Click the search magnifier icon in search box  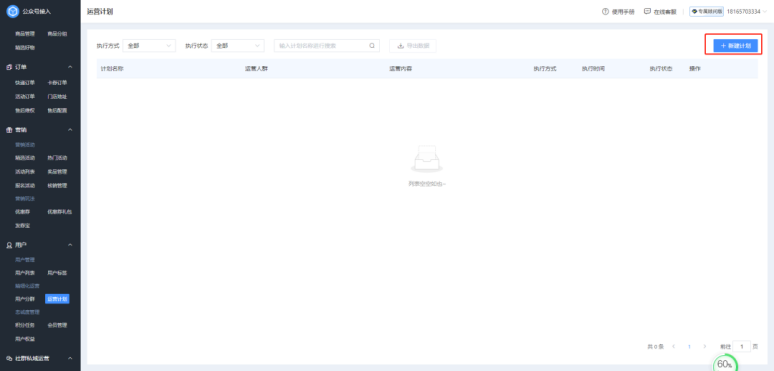click(x=372, y=46)
